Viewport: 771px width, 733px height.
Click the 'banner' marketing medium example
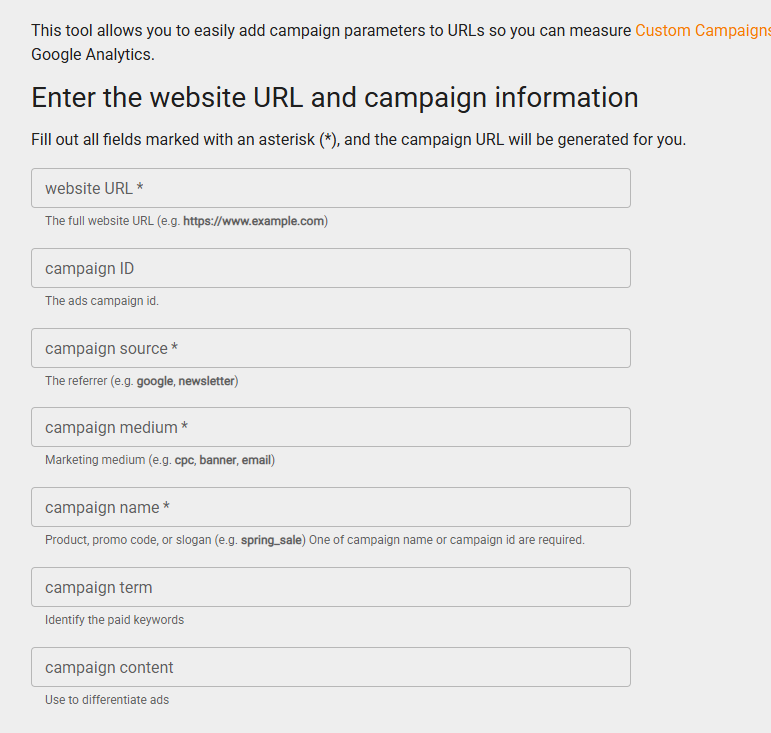point(217,460)
